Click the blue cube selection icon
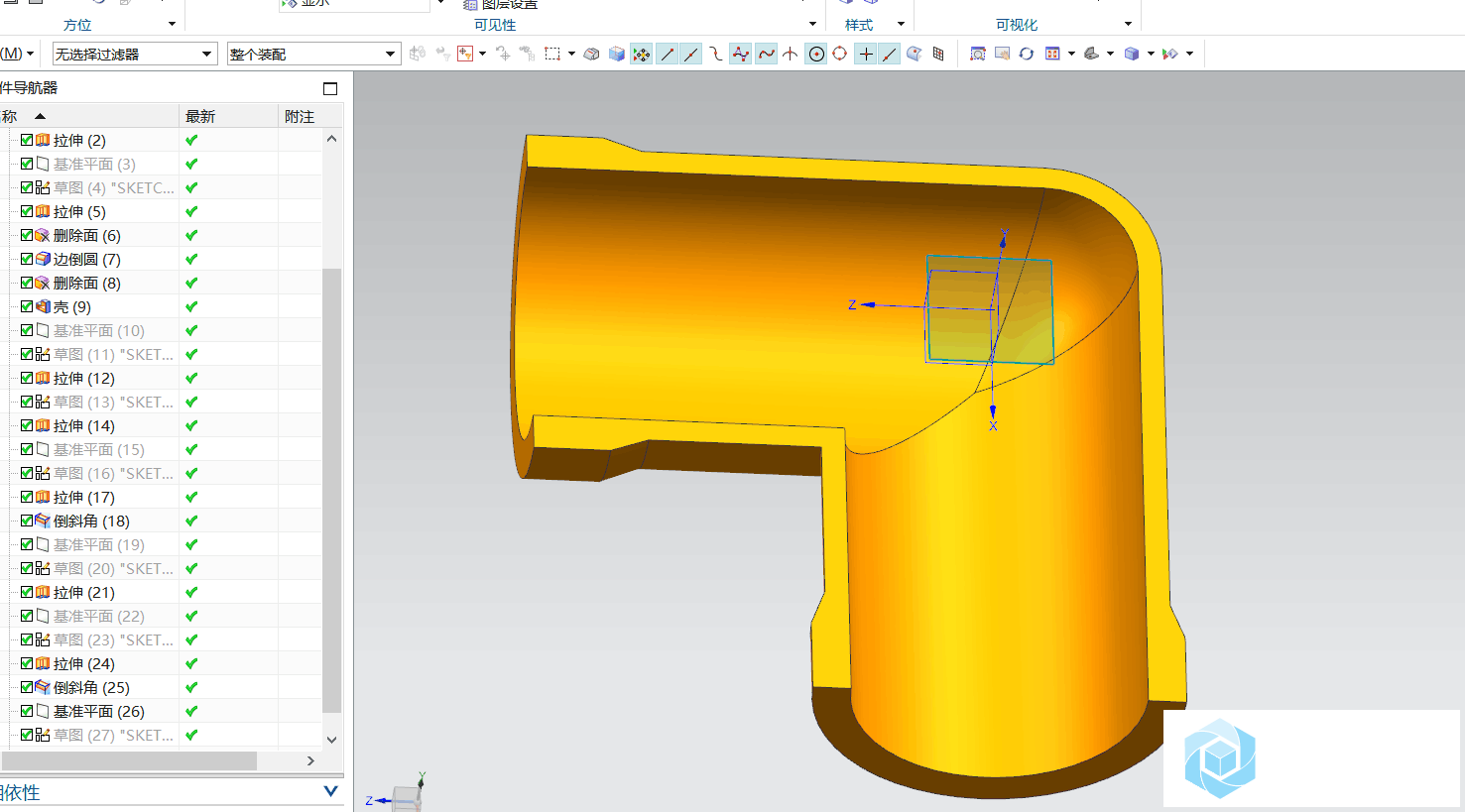1465x812 pixels. click(617, 54)
